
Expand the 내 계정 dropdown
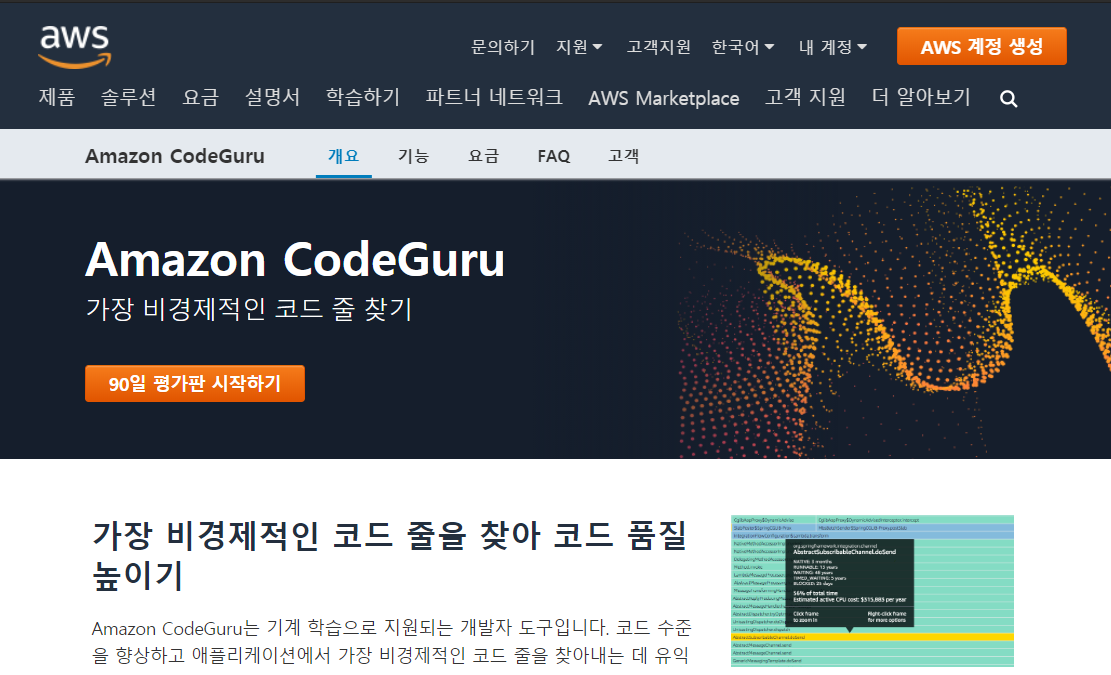pos(833,47)
